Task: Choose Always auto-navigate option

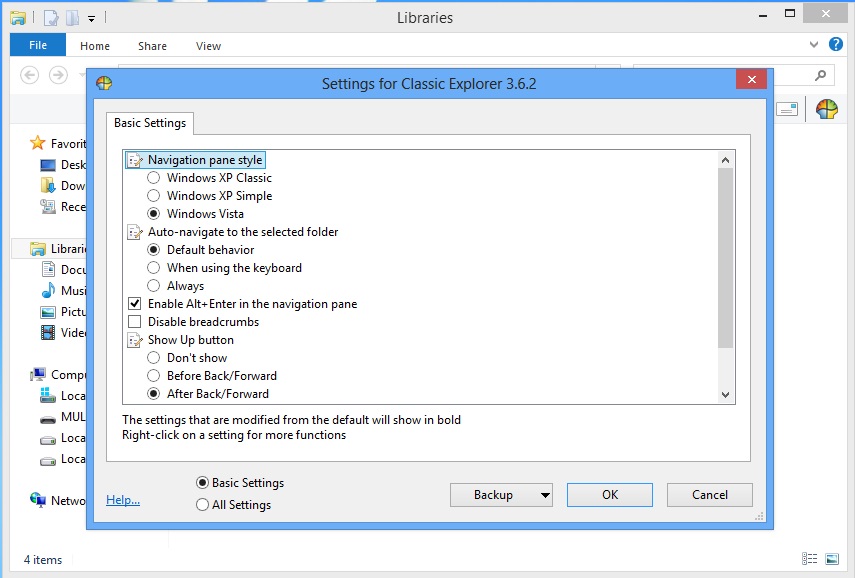Action: click(x=154, y=286)
